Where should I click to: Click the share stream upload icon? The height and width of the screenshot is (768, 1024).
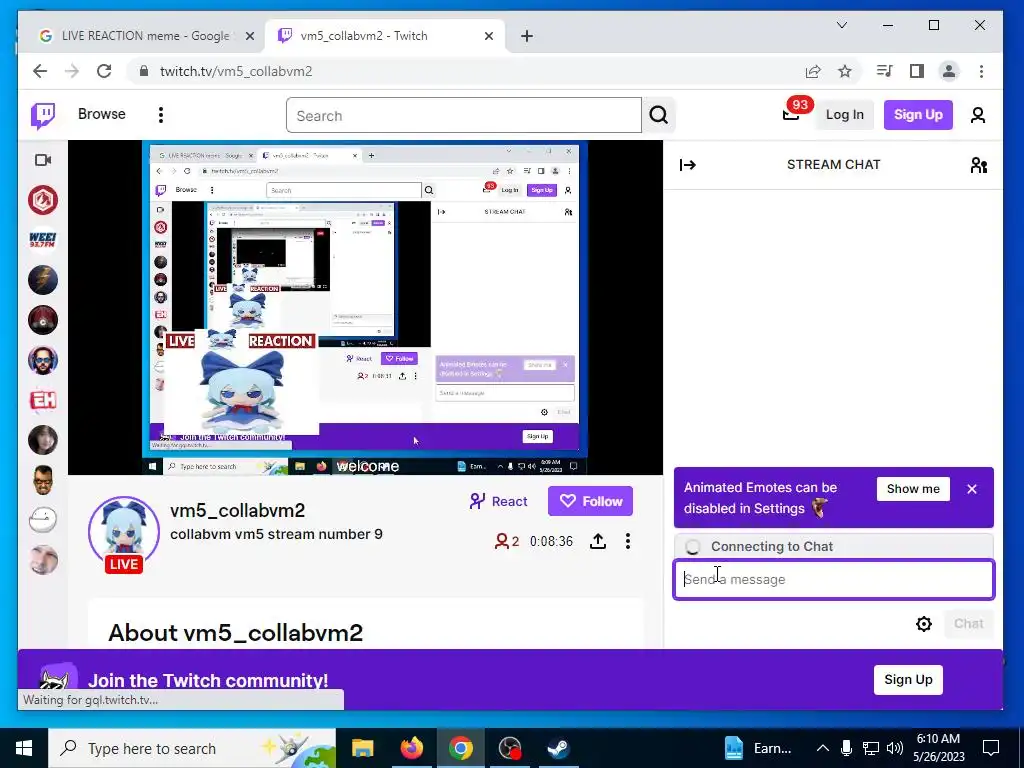(598, 541)
